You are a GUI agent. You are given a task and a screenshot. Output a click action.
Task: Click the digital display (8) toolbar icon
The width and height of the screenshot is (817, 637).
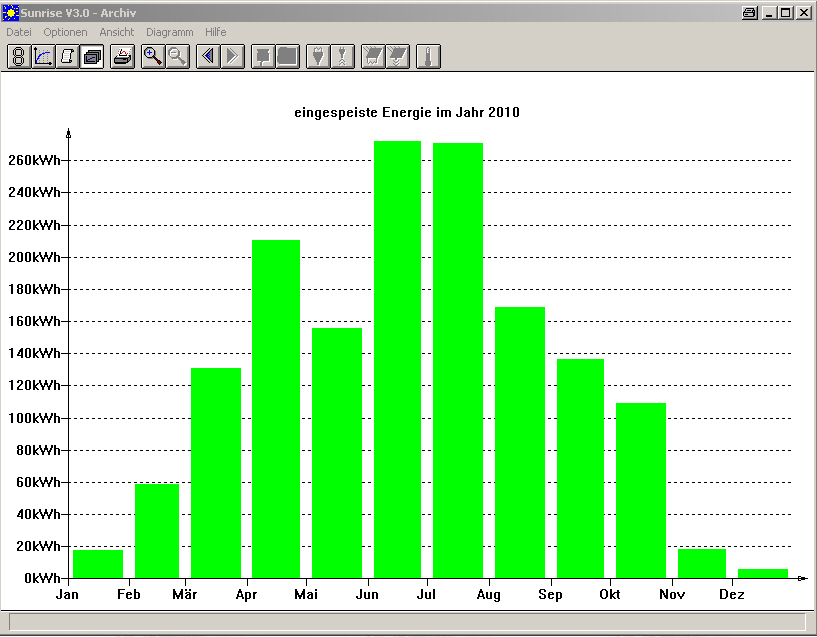[19, 56]
